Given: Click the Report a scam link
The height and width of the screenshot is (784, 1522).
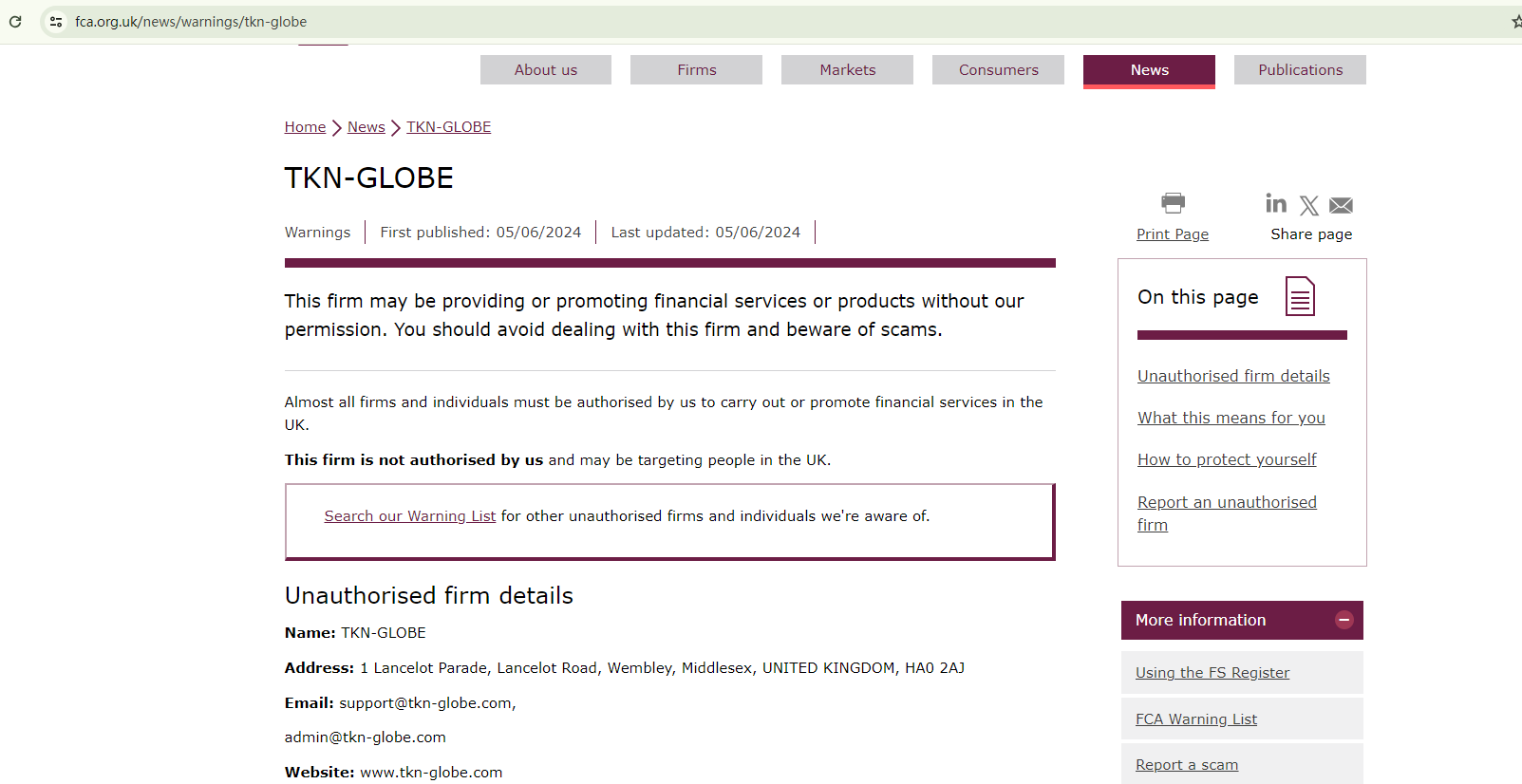Looking at the screenshot, I should [1187, 765].
